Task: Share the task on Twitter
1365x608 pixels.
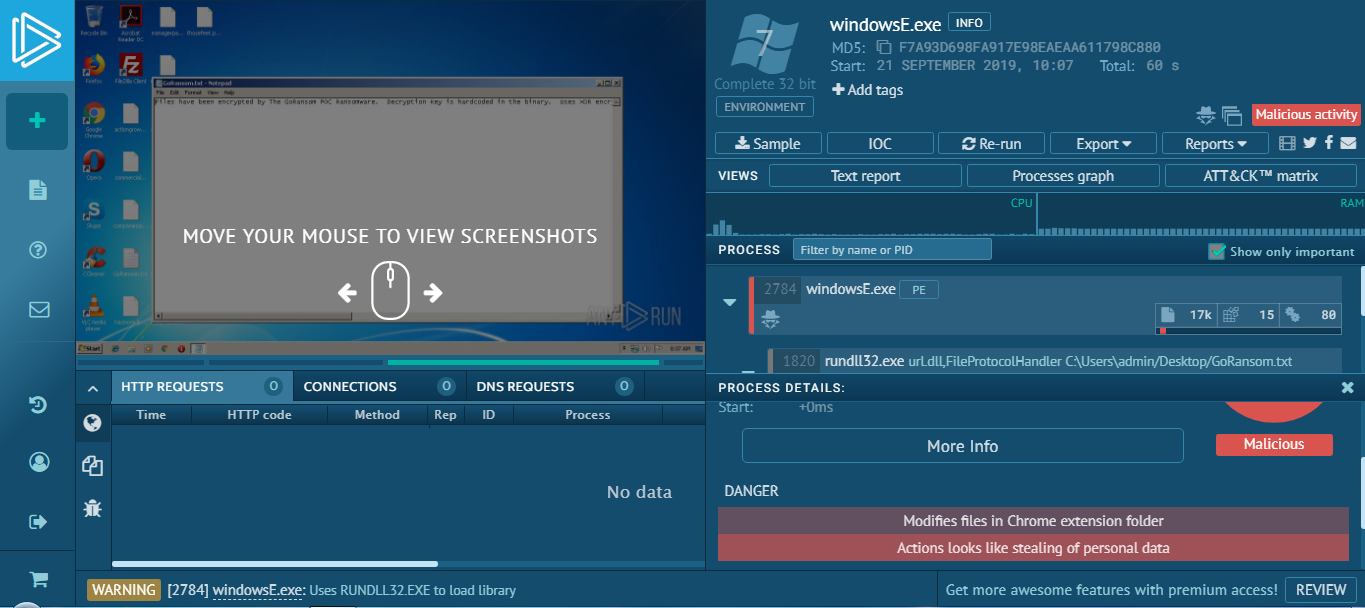Action: tap(1310, 143)
